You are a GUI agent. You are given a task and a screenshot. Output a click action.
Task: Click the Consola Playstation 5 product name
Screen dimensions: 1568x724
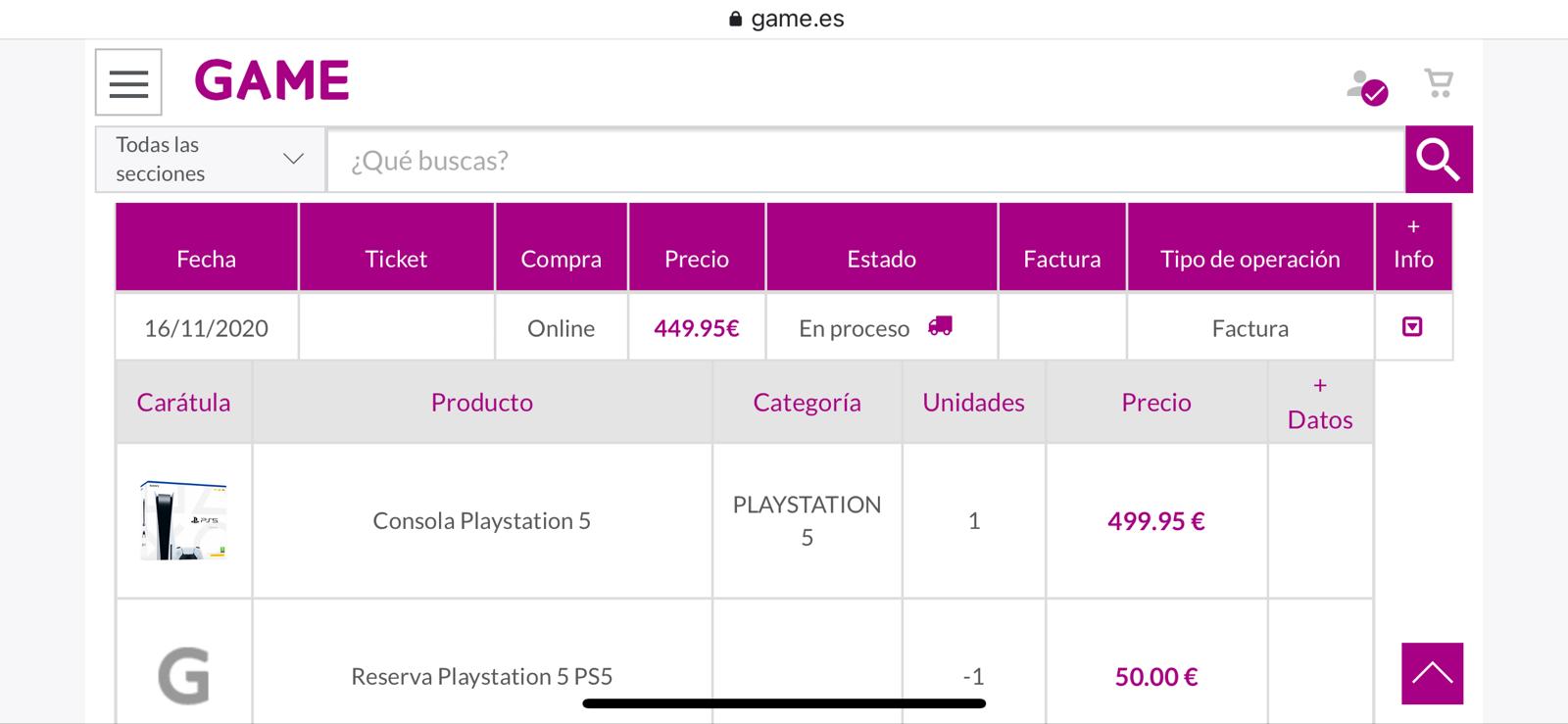[x=481, y=521]
